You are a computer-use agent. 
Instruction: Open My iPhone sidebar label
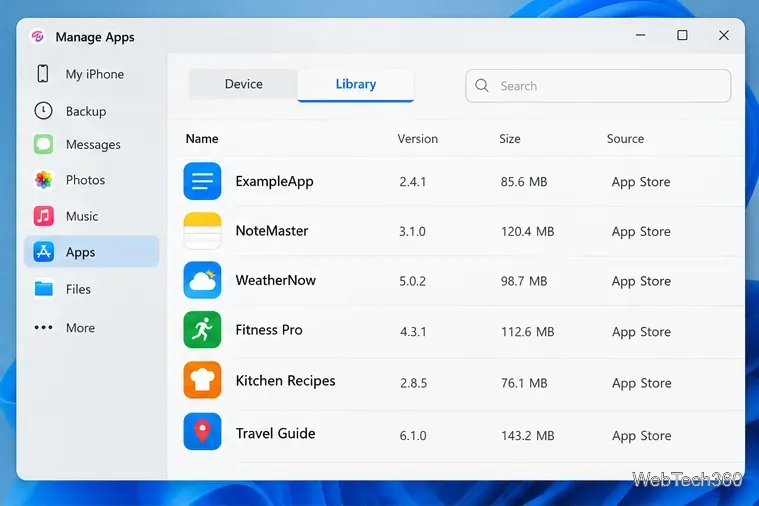coord(95,74)
